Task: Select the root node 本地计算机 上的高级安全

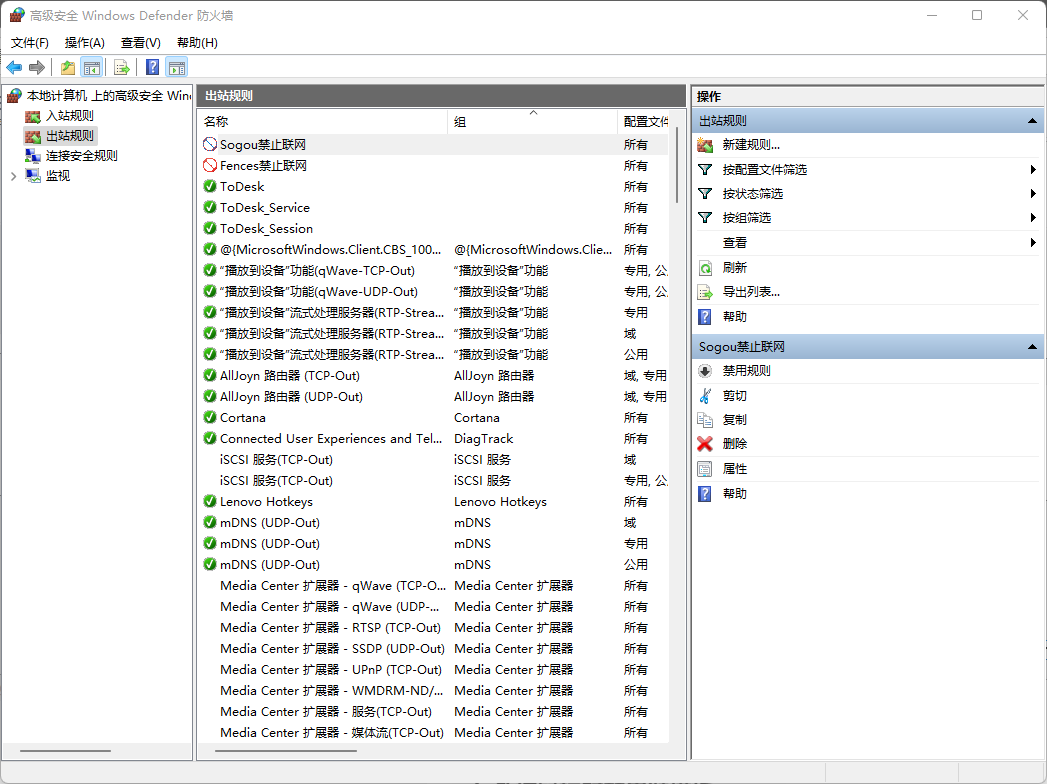Action: pyautogui.click(x=108, y=96)
